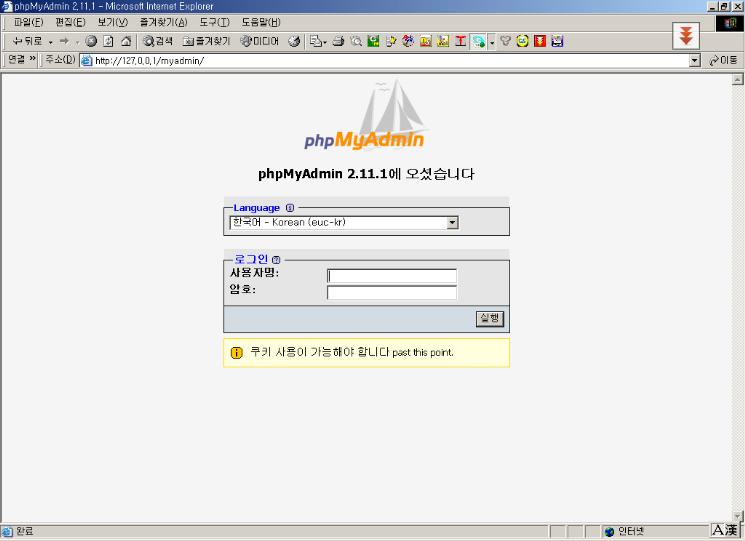Click the green floppy-disk toolbar icon

click(x=373, y=41)
